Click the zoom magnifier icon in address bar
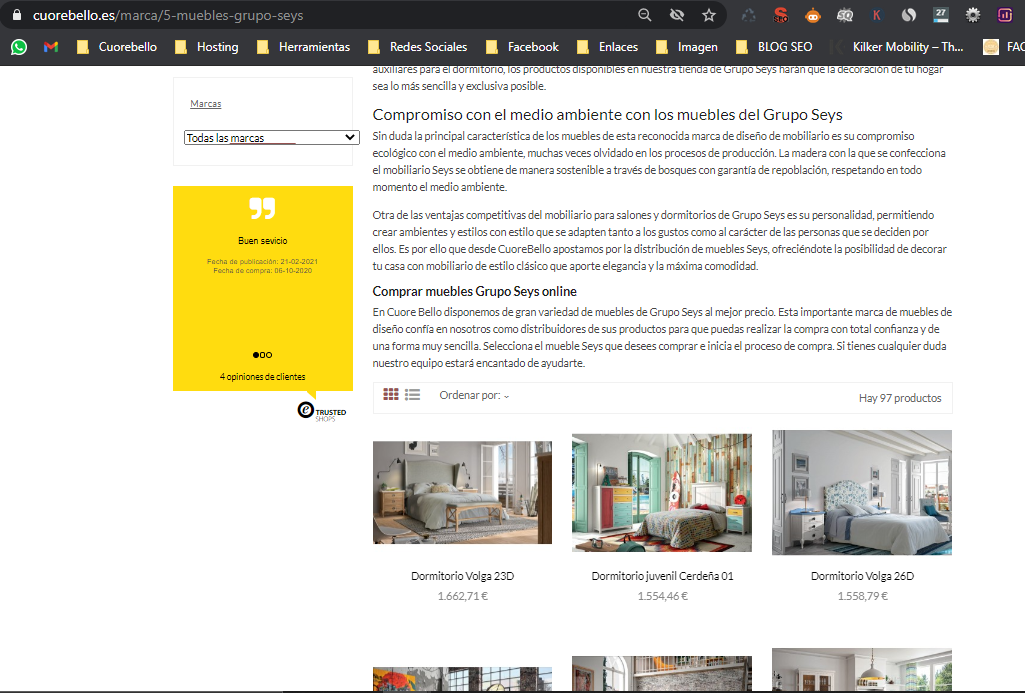 (x=645, y=15)
